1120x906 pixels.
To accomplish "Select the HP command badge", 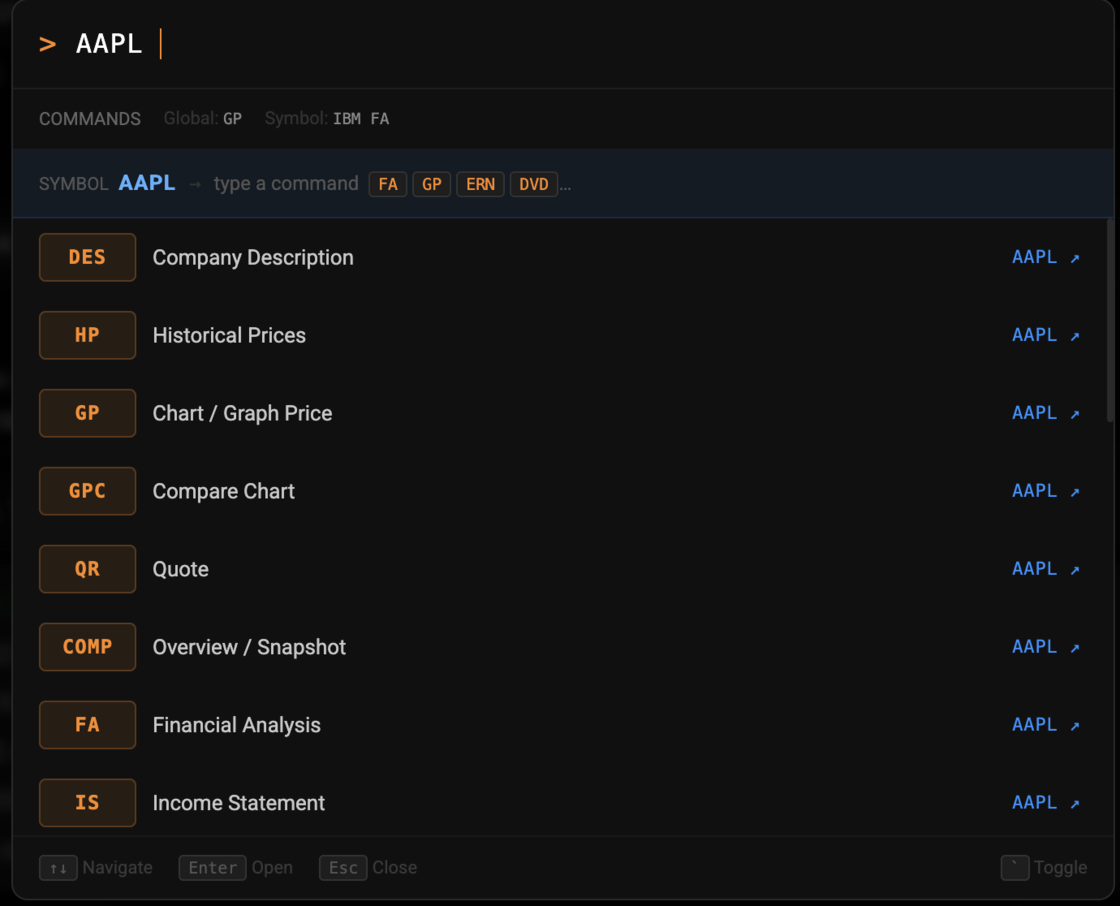I will (87, 335).
